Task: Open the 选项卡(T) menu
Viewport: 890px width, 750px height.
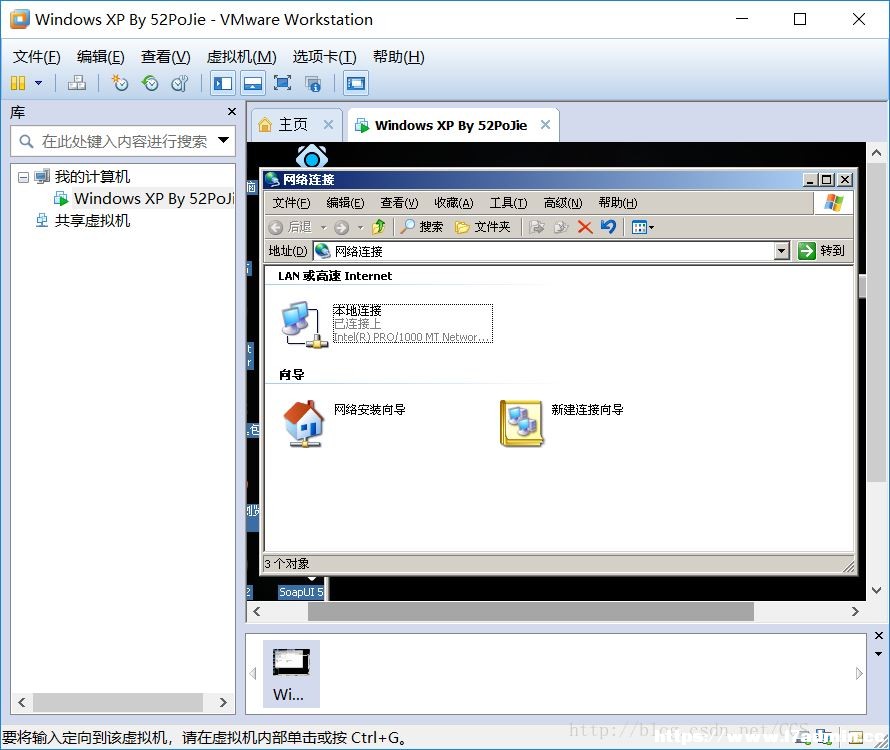Action: point(324,57)
